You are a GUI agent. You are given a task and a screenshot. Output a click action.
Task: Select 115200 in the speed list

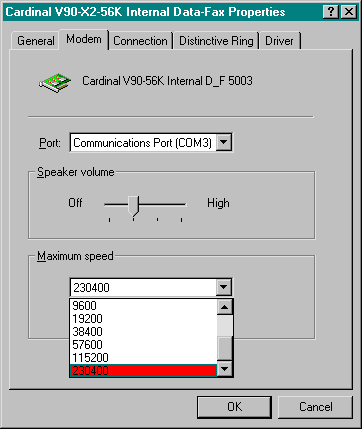coord(143,358)
